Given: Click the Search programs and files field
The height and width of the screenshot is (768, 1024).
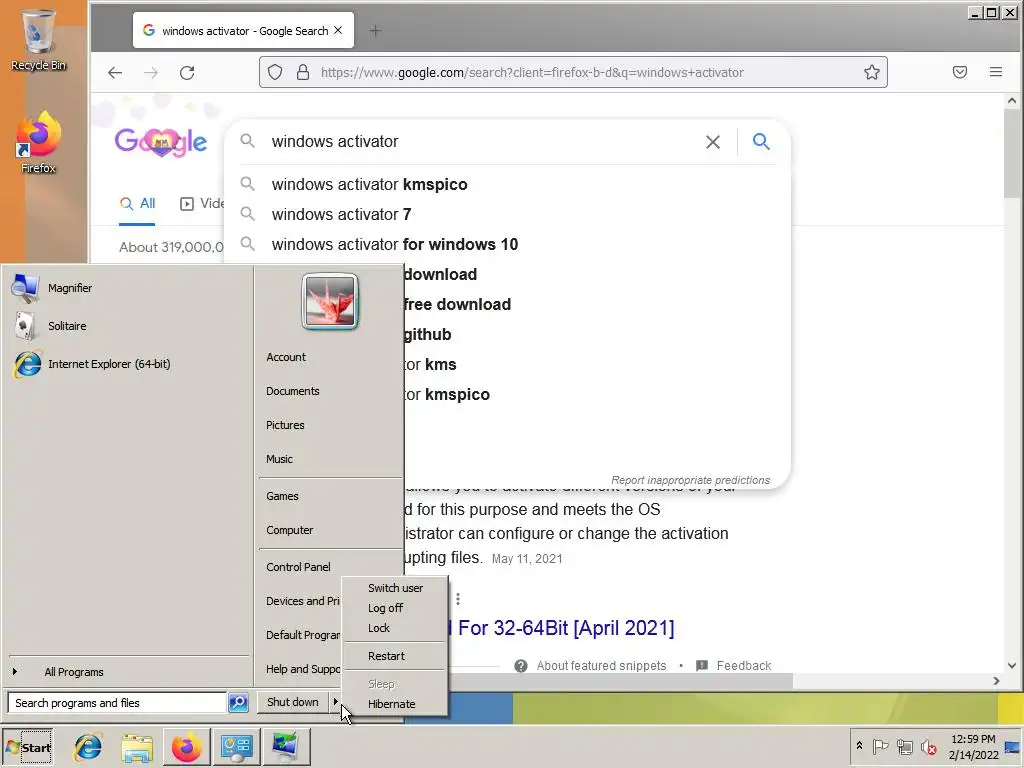Looking at the screenshot, I should (x=118, y=703).
